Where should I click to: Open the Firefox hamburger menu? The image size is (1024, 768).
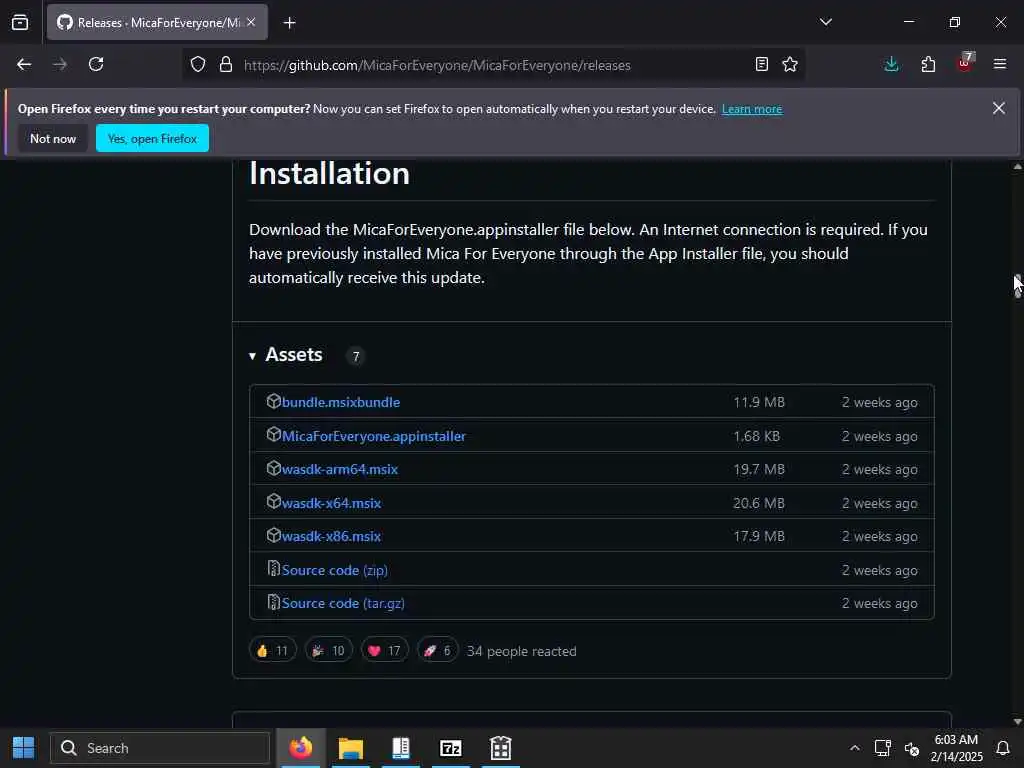click(x=1000, y=64)
